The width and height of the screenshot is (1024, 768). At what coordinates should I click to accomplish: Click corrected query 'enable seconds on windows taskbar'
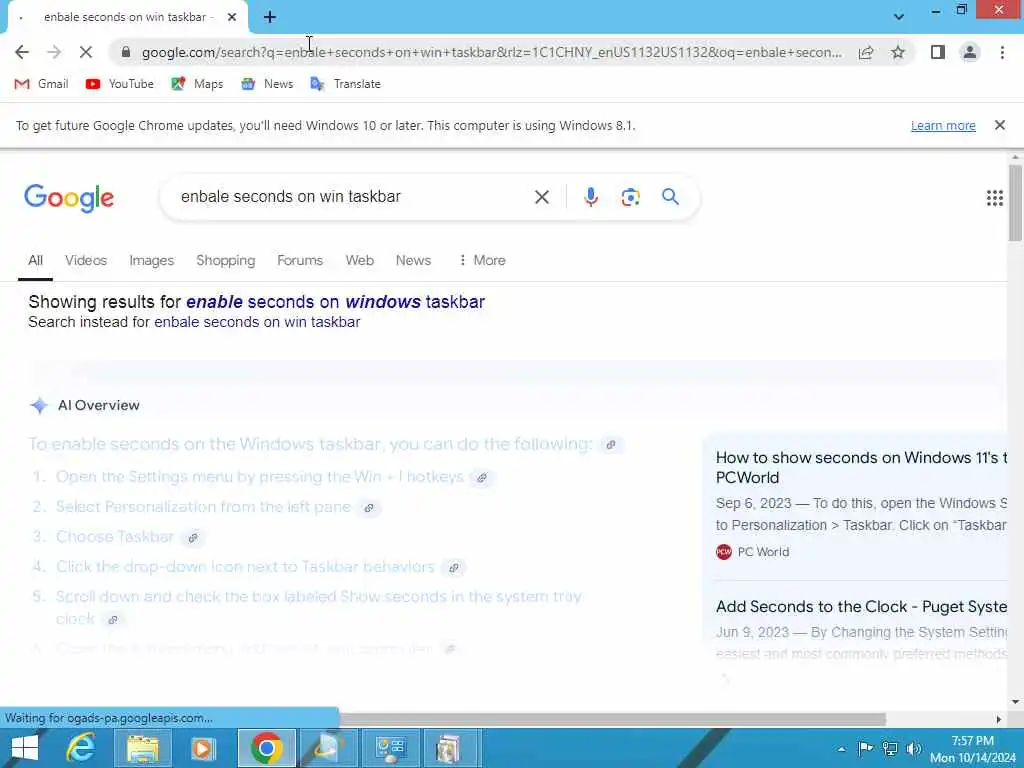tap(335, 302)
